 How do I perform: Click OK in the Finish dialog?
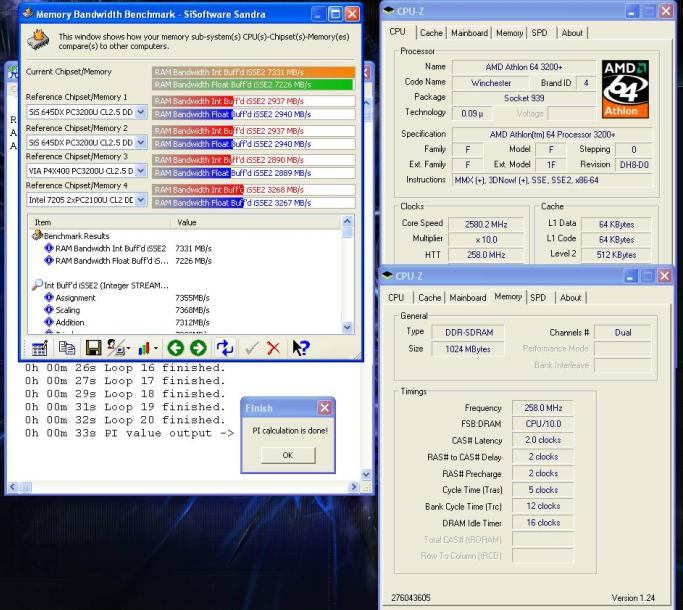(x=288, y=455)
